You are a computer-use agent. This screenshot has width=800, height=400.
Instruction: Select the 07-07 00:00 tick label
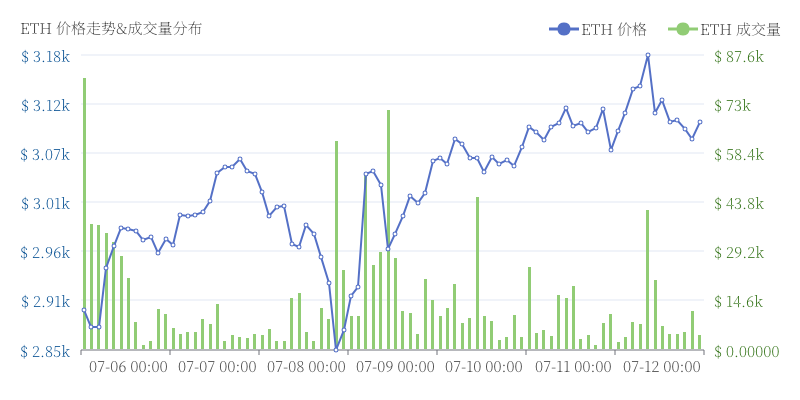(x=217, y=368)
